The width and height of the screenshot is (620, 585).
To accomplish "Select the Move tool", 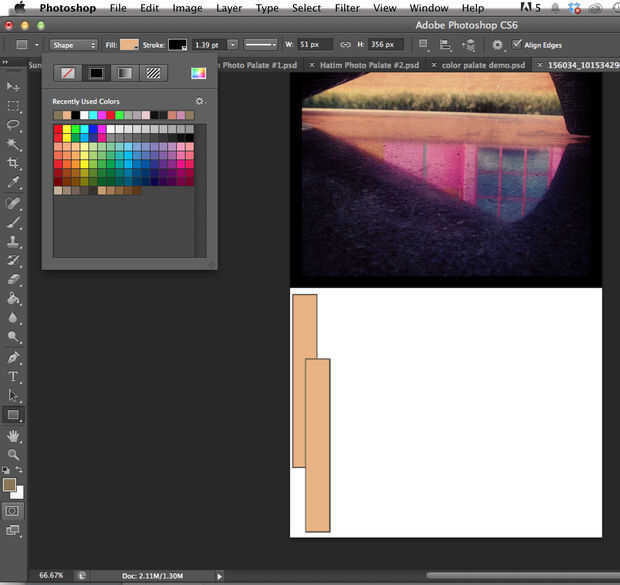I will 13,86.
